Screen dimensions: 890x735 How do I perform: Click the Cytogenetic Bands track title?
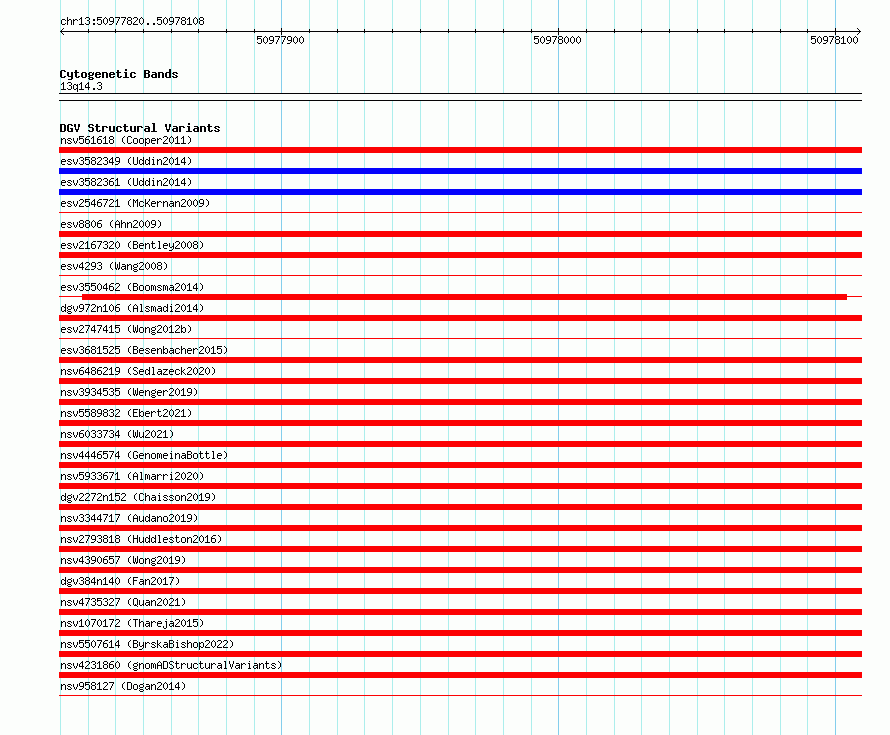point(119,74)
